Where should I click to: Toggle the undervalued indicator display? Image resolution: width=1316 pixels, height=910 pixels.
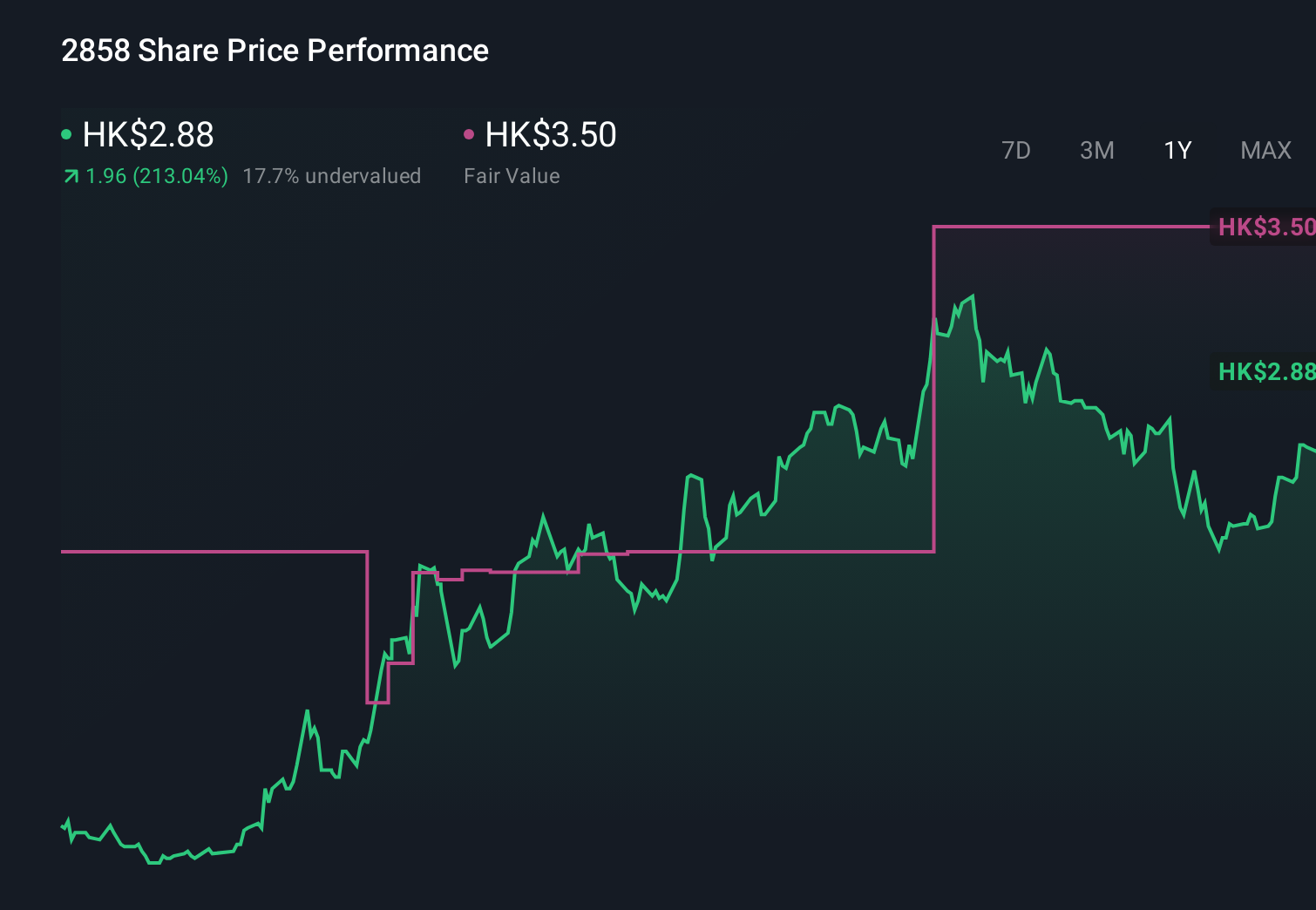[332, 175]
